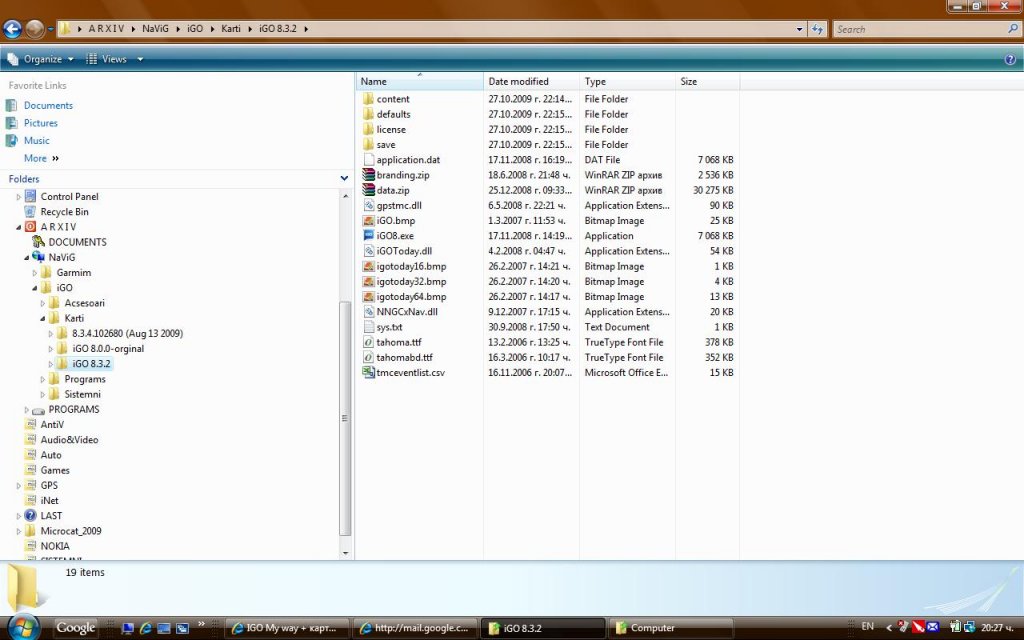The width and height of the screenshot is (1024, 640).
Task: Select the tmceventlist.csv Excel icon
Action: click(368, 372)
